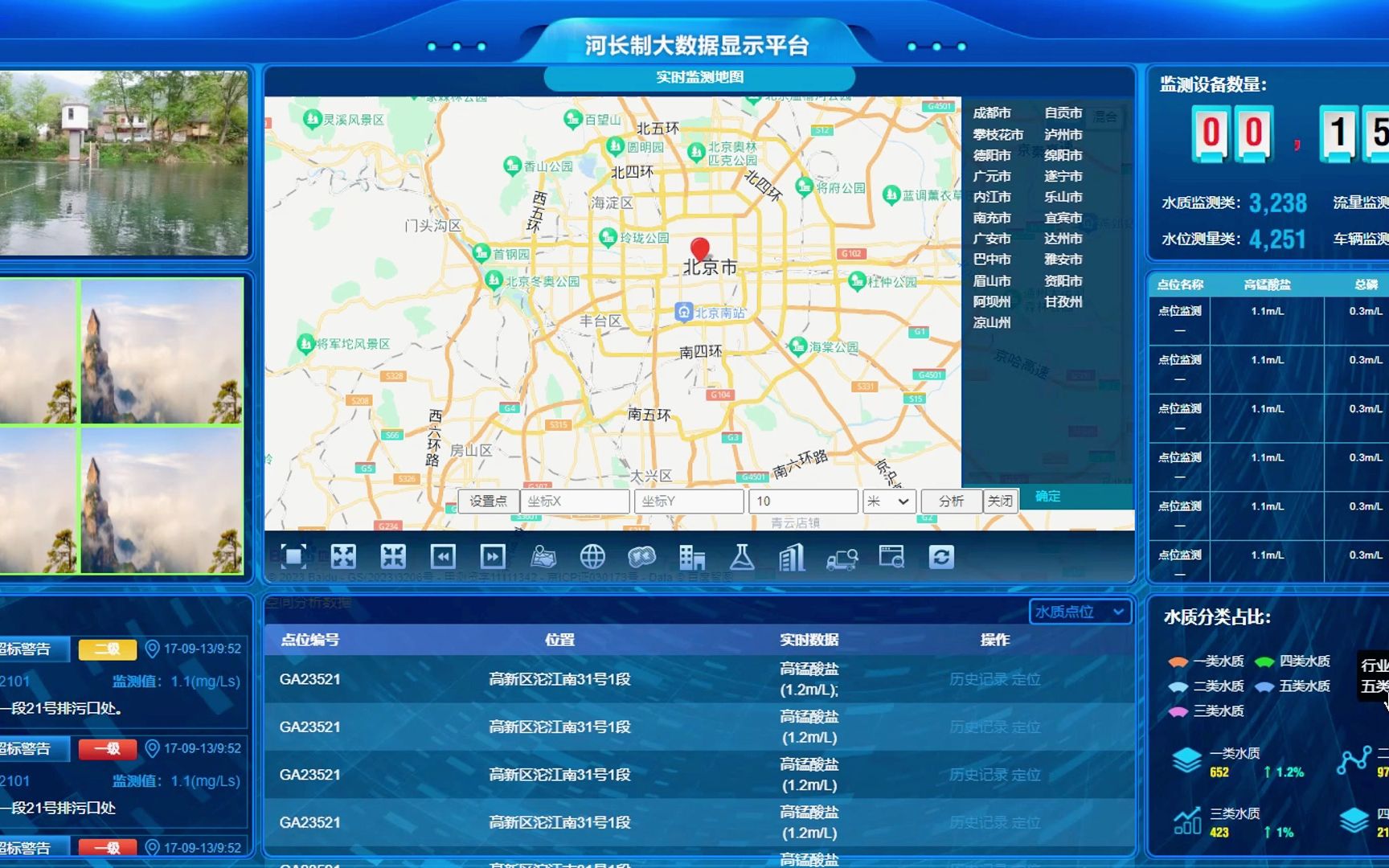Click the truck tracking search icon
Viewport: 1389px width, 868px height.
(841, 555)
